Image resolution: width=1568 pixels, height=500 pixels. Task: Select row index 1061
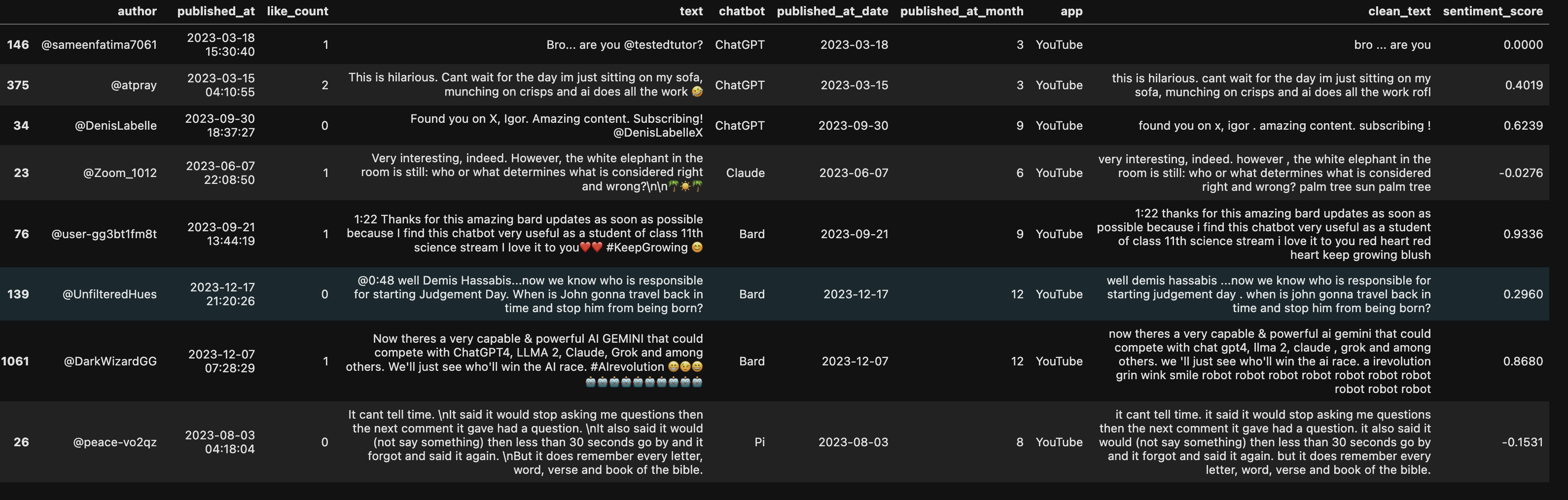pyautogui.click(x=15, y=361)
